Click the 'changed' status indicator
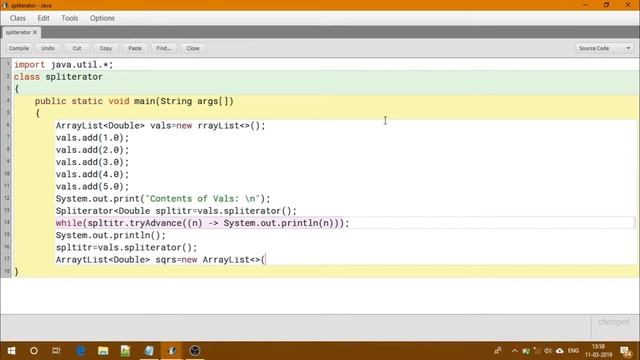Image resolution: width=640 pixels, height=360 pixels. click(613, 322)
